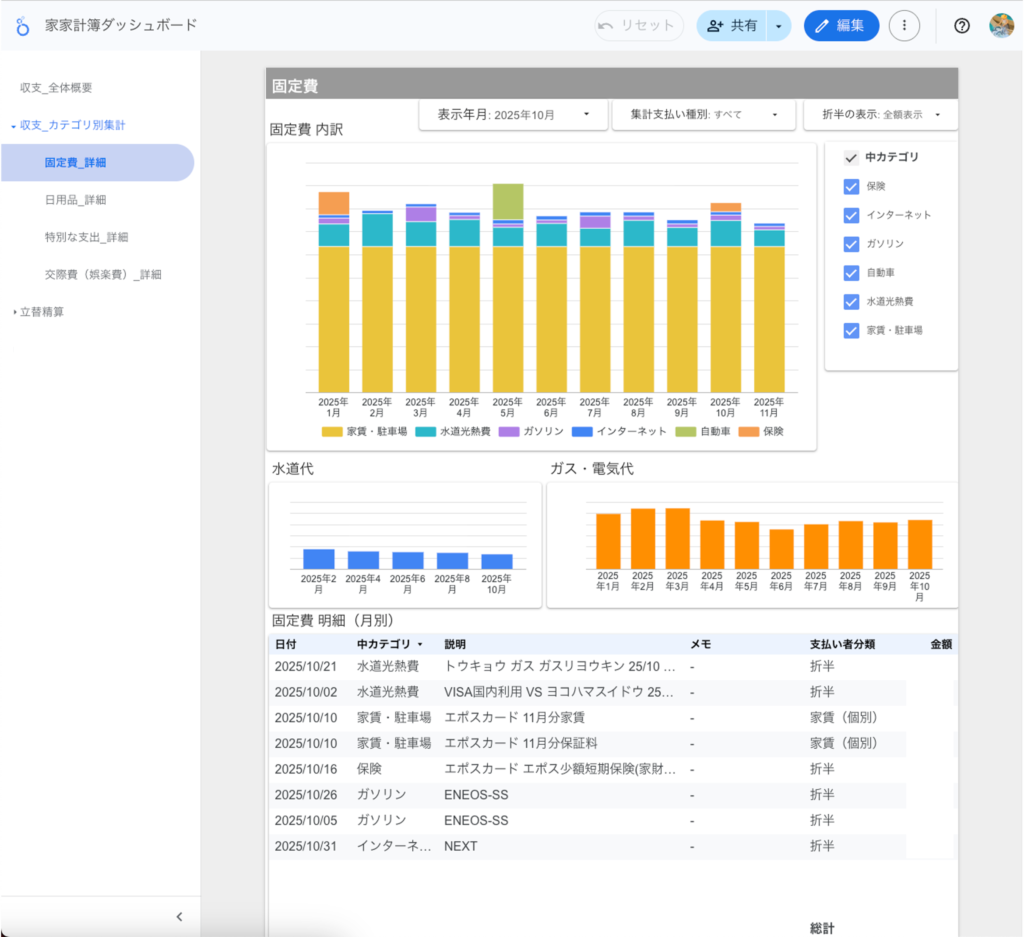1024x937 pixels.
Task: Open the user account avatar
Action: pyautogui.click(x=1001, y=26)
